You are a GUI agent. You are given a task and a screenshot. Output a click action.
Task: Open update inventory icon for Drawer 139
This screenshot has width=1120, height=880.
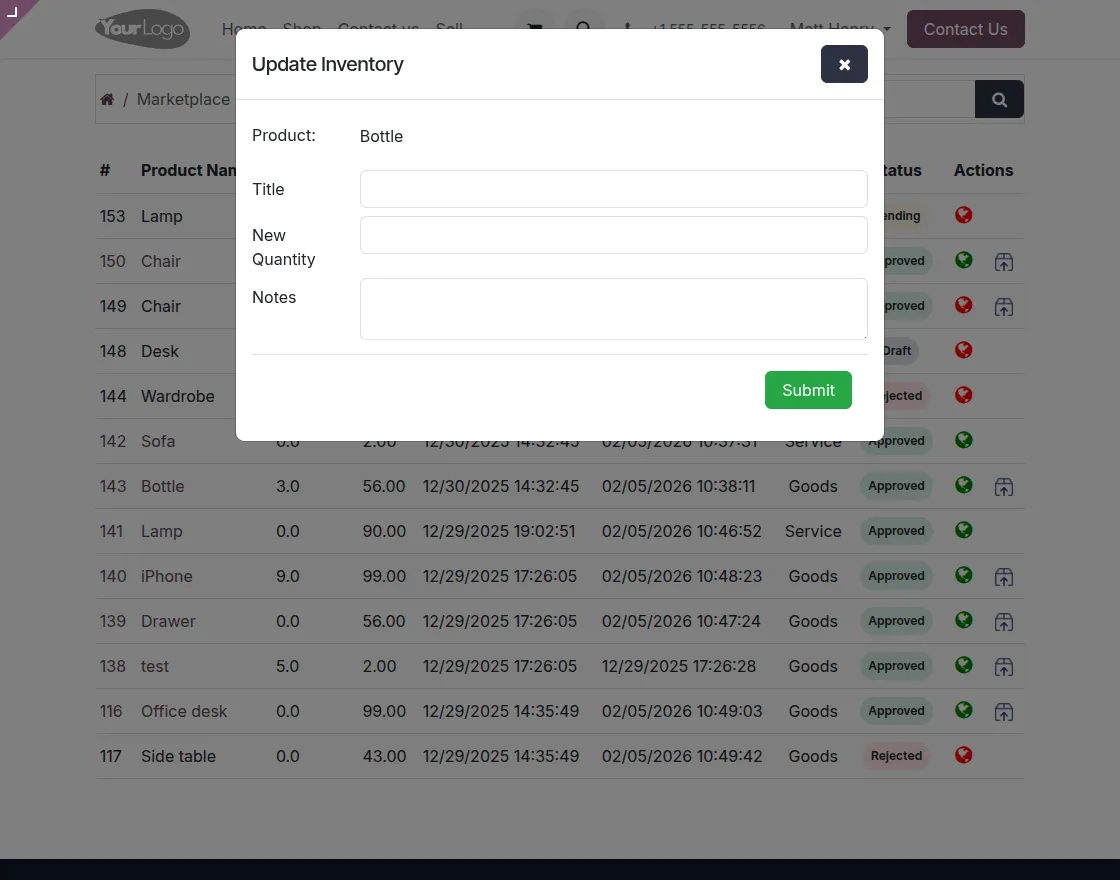(1004, 622)
